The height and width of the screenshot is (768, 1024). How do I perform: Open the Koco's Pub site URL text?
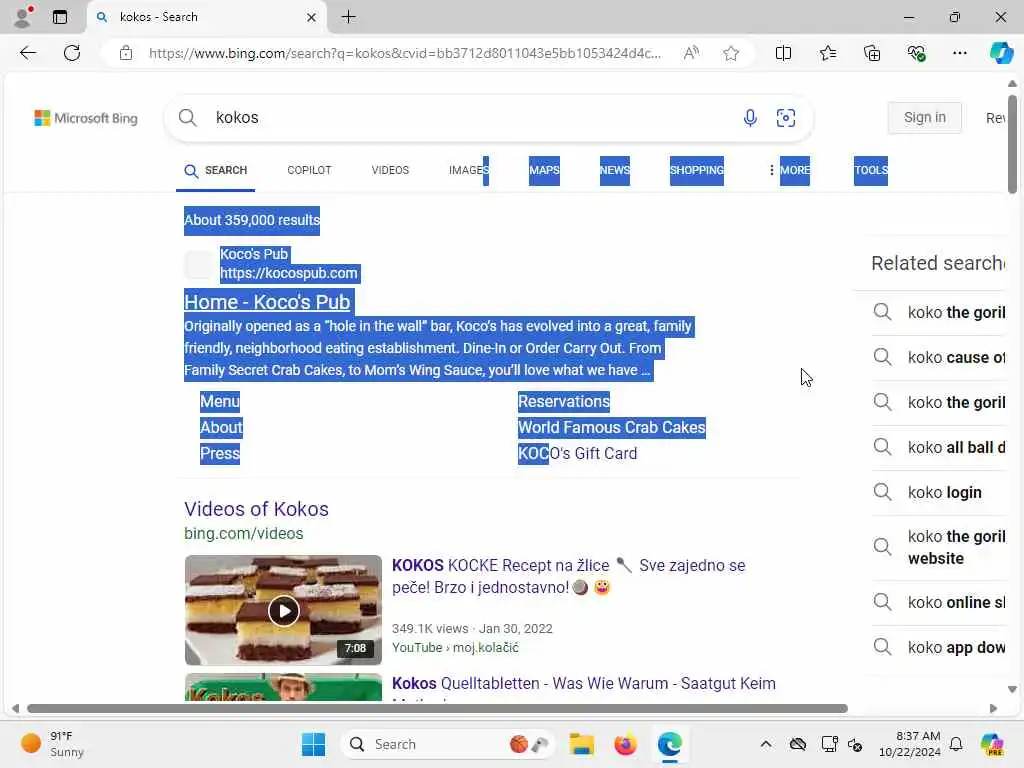[289, 273]
